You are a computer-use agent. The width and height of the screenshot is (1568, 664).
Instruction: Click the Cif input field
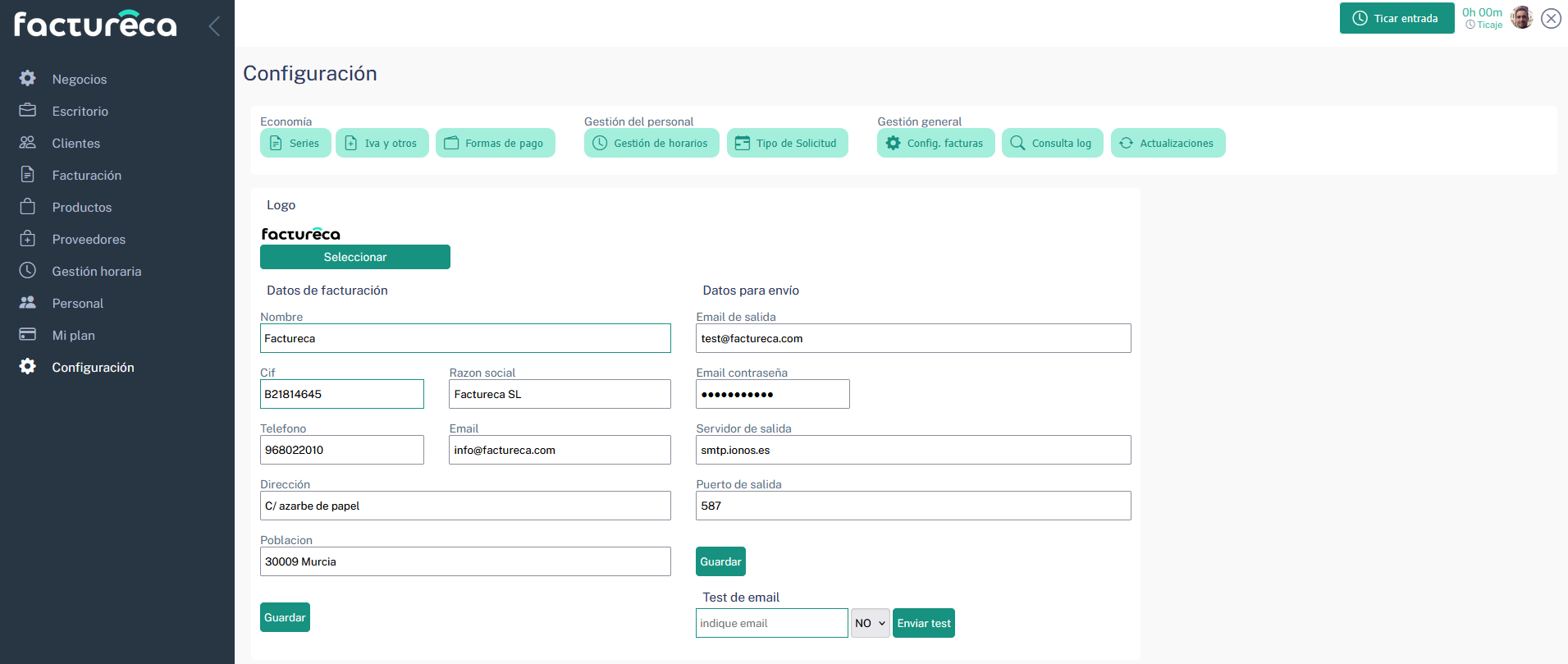[x=342, y=394]
